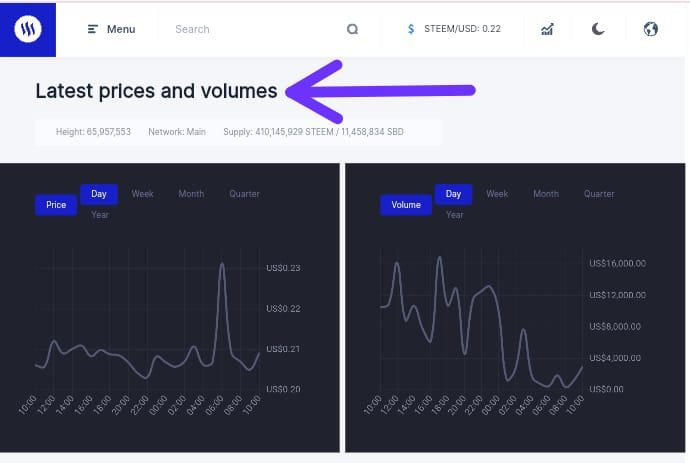This screenshot has height=463, width=690.
Task: Select Year tab on Volume chart
Action: coord(455,215)
